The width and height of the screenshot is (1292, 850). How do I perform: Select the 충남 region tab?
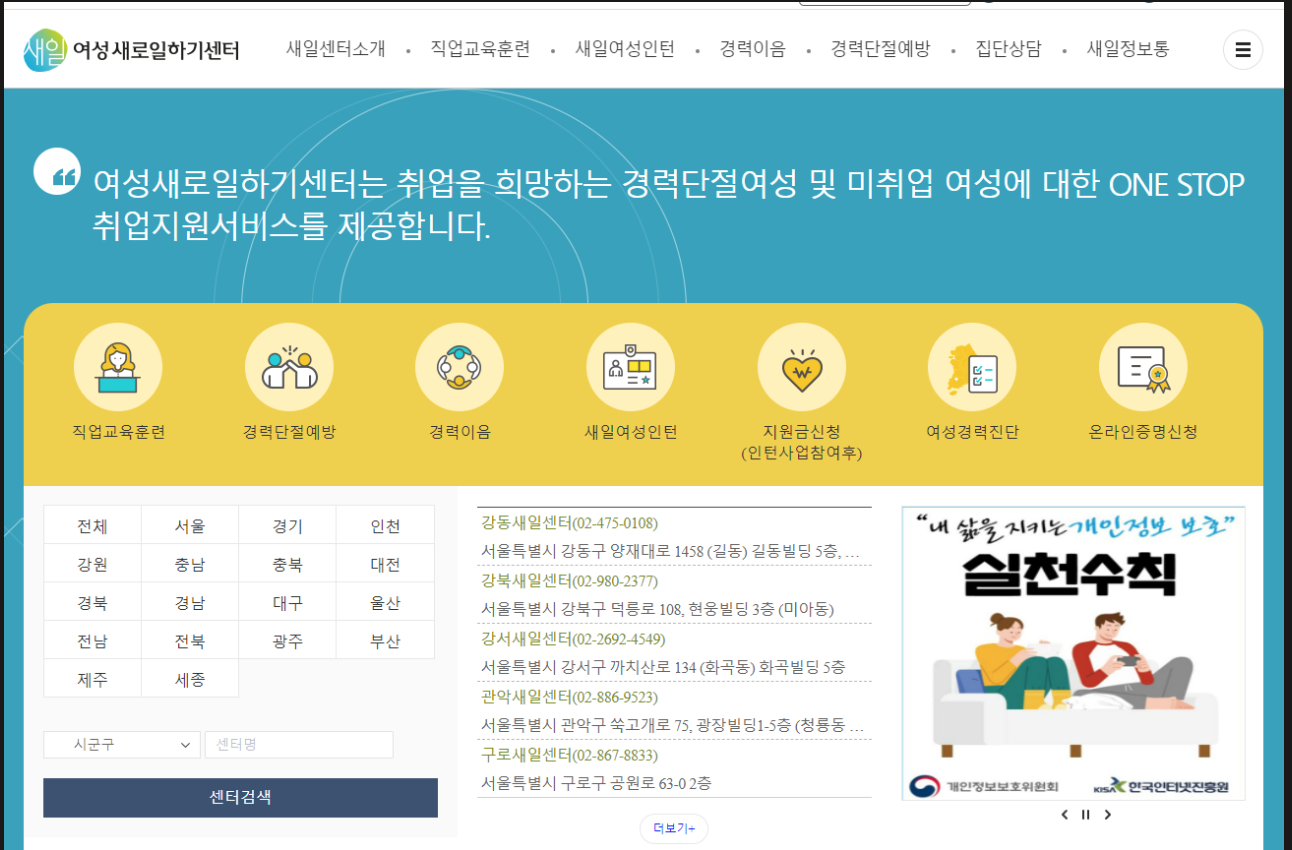click(x=190, y=564)
